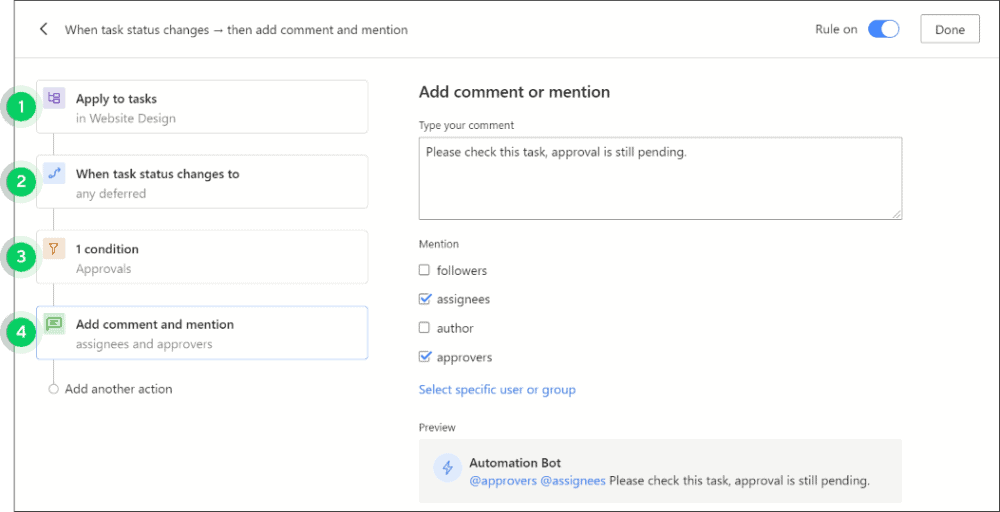1000x512 pixels.
Task: Click Add another action
Action: [x=118, y=389]
